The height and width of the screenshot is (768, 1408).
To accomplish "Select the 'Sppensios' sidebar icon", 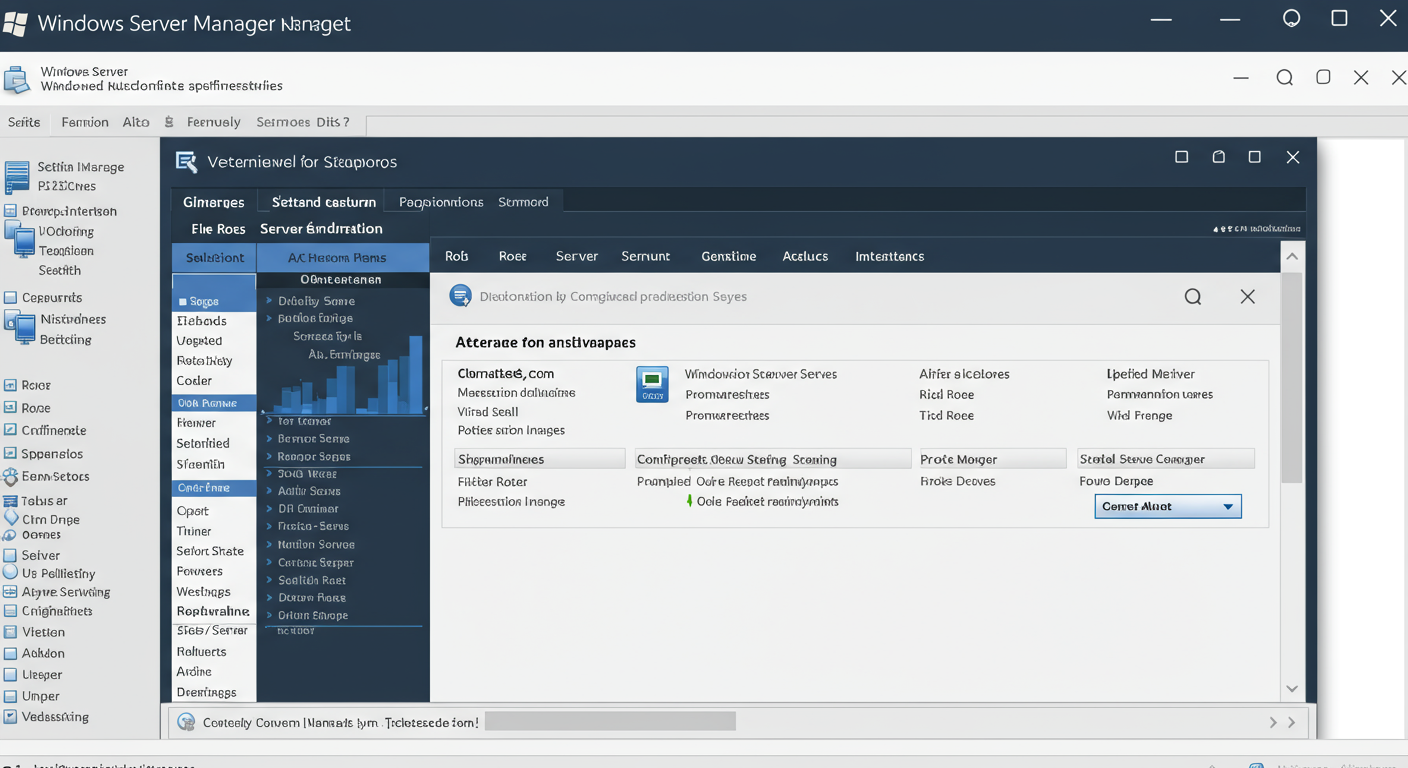I will pyautogui.click(x=11, y=453).
